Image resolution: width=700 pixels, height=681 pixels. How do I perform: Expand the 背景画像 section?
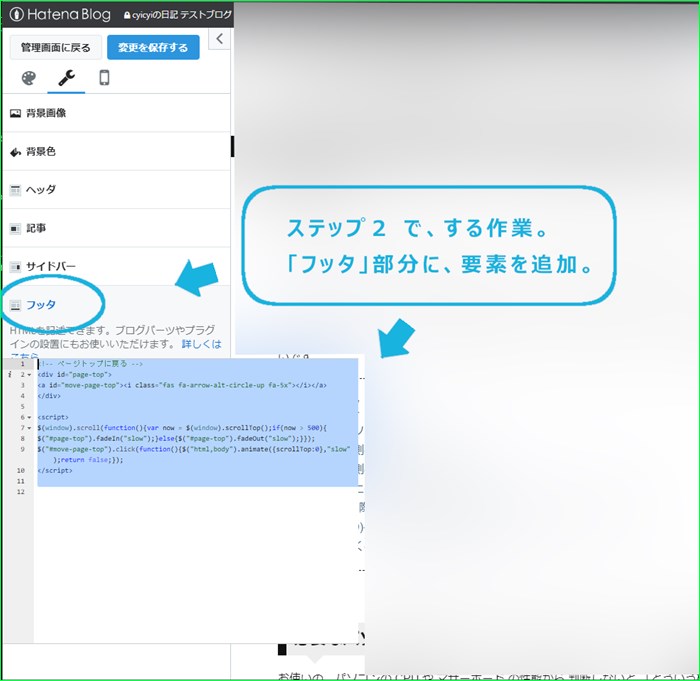(x=116, y=113)
